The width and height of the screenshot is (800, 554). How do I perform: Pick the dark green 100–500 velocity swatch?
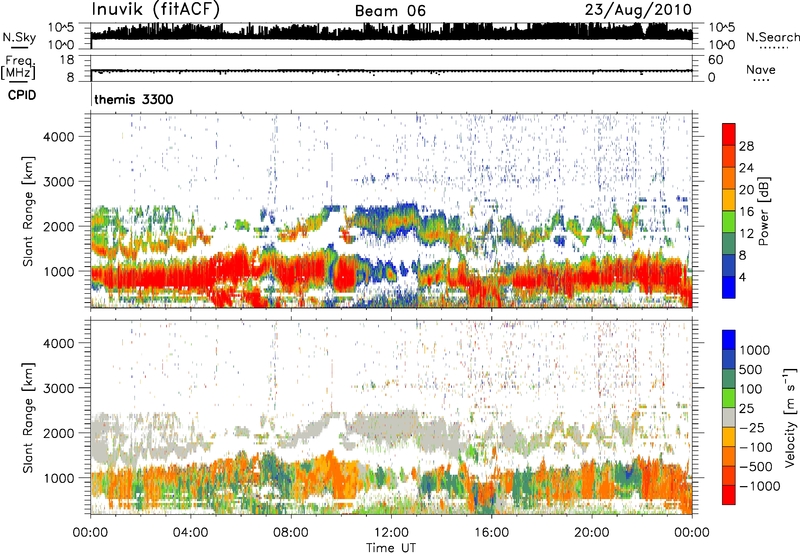(729, 379)
